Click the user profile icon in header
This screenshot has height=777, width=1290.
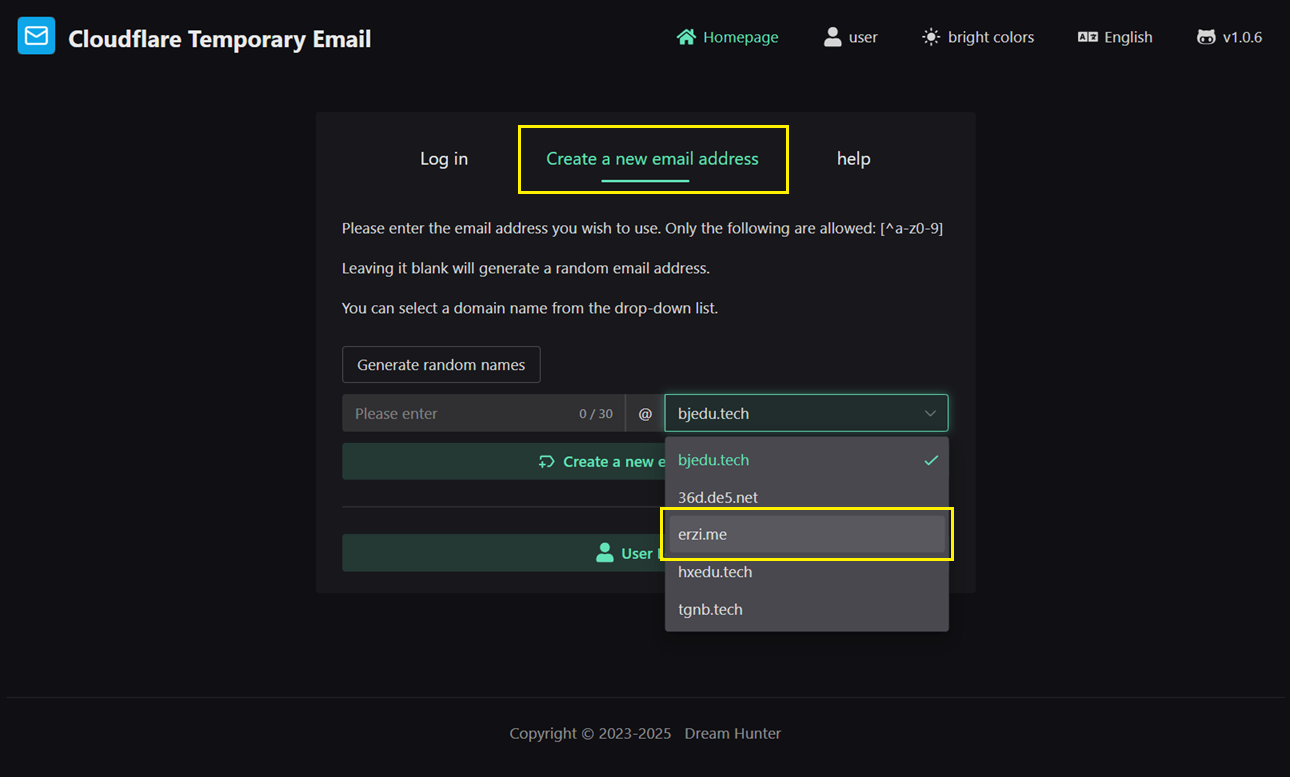click(x=832, y=37)
